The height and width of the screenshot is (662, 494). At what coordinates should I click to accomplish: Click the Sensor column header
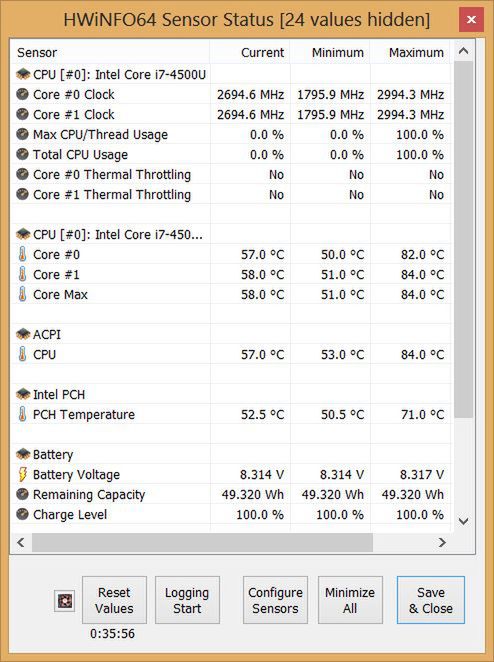pyautogui.click(x=110, y=52)
